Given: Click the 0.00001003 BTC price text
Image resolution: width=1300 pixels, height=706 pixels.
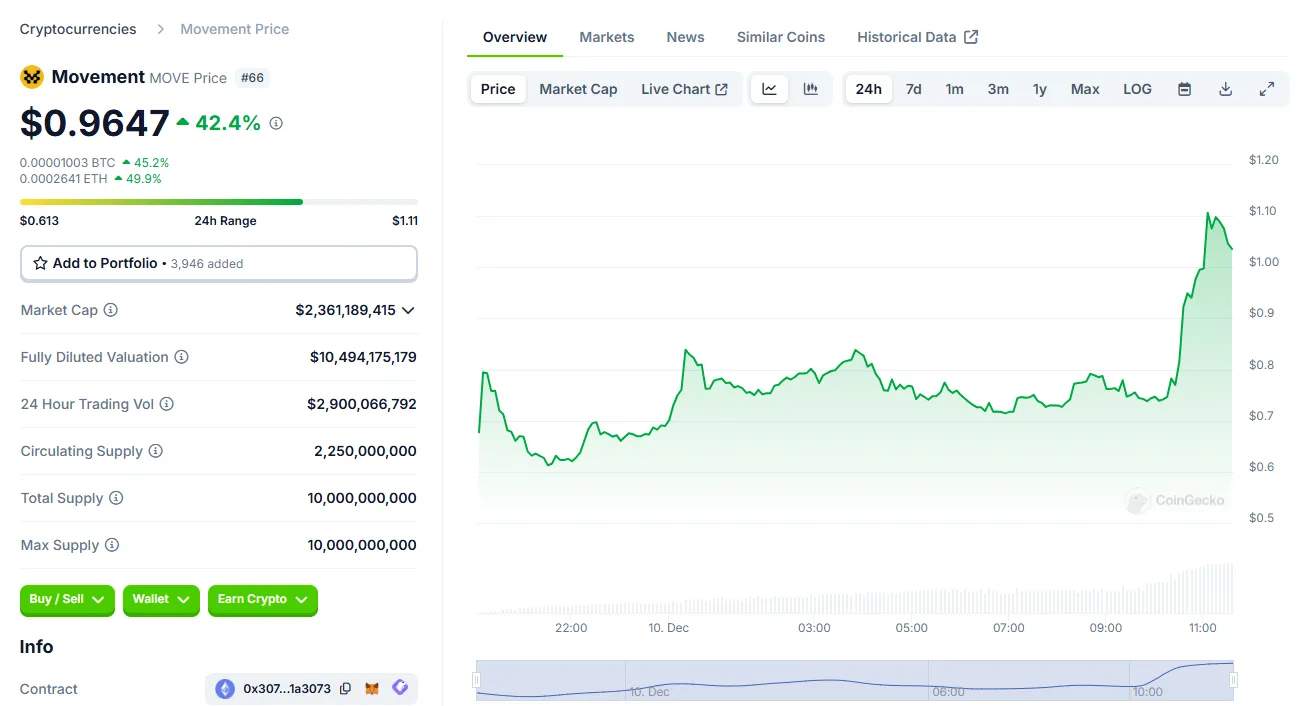Looking at the screenshot, I should click(x=68, y=162).
